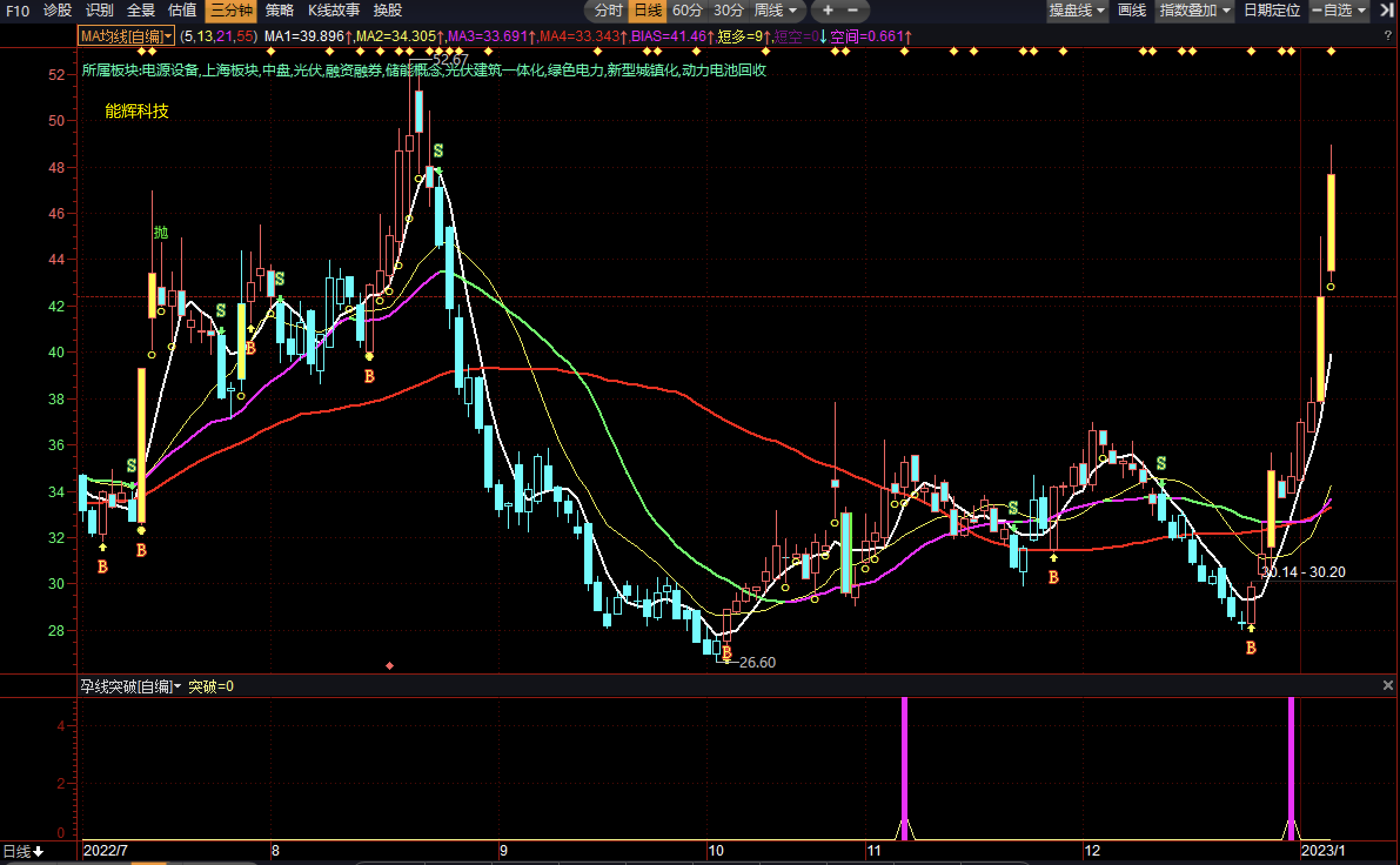Select the 60分 period
Viewport: 1400px width, 865px height.
(686, 10)
